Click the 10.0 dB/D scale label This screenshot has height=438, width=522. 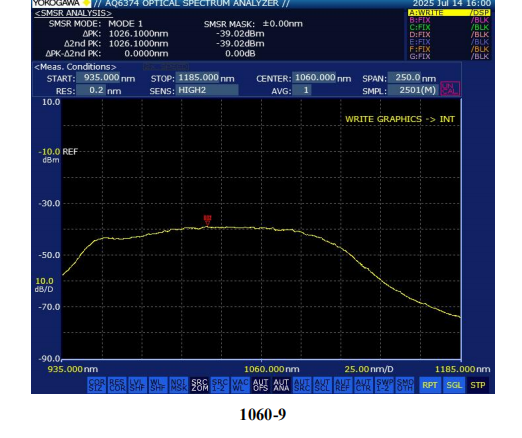click(x=44, y=285)
